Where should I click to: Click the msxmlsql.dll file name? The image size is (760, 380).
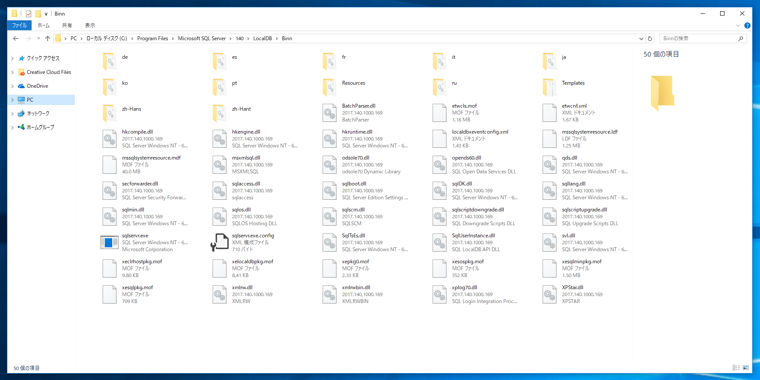246,158
